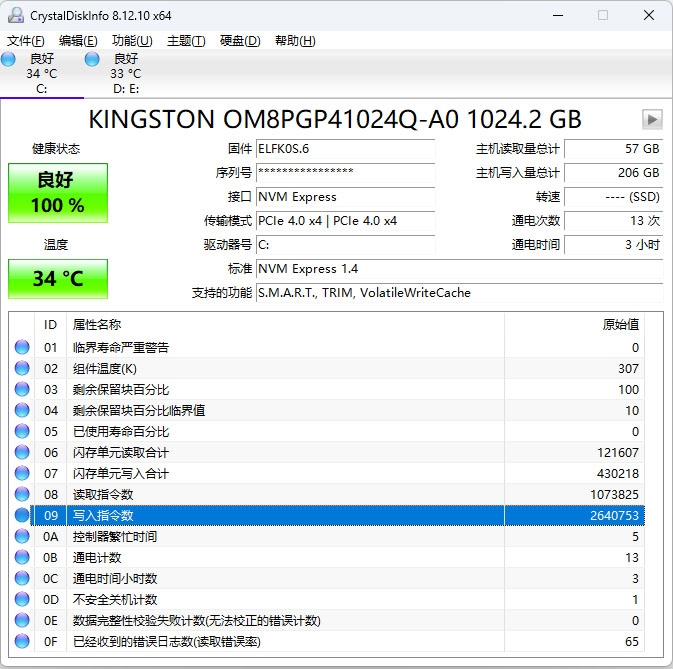673x669 pixels.
Task: Click status orb of row 0D 不安全关机计数
Action: click(x=22, y=599)
